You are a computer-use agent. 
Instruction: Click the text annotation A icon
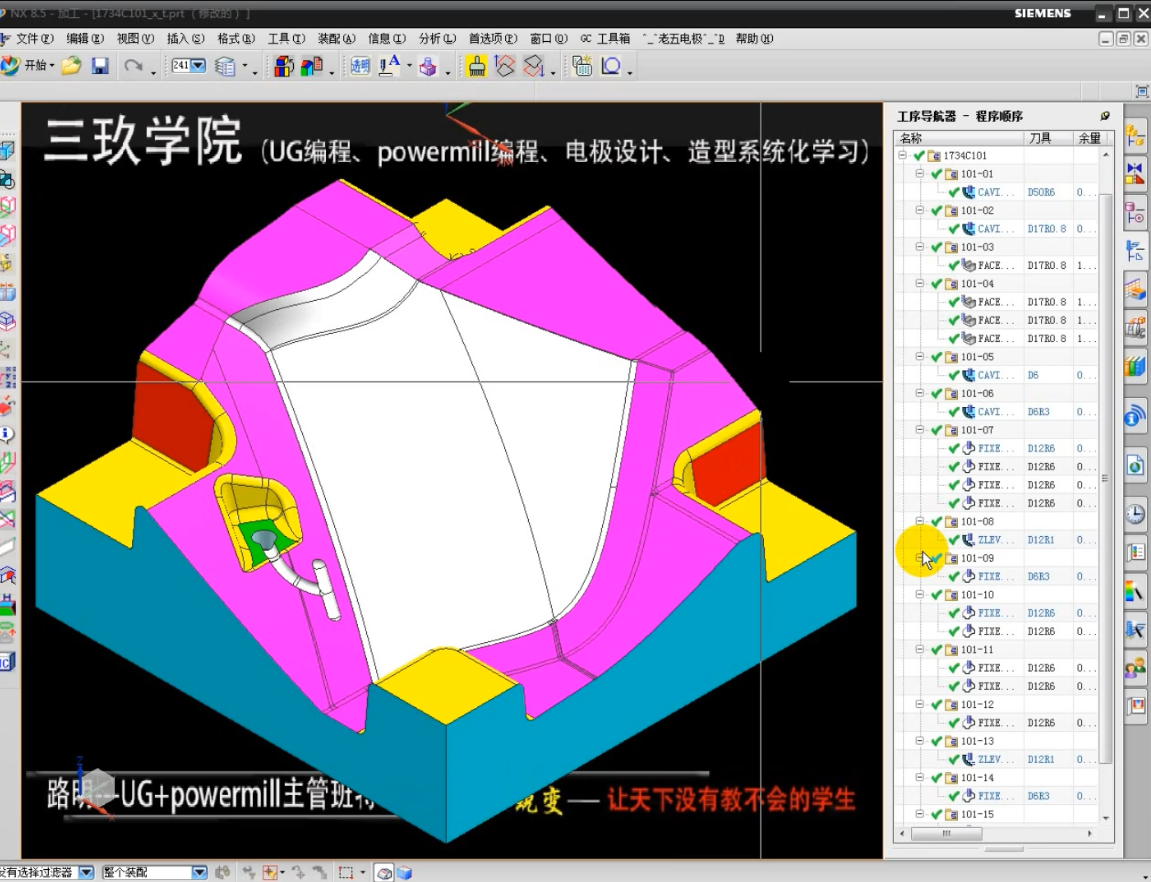389,66
